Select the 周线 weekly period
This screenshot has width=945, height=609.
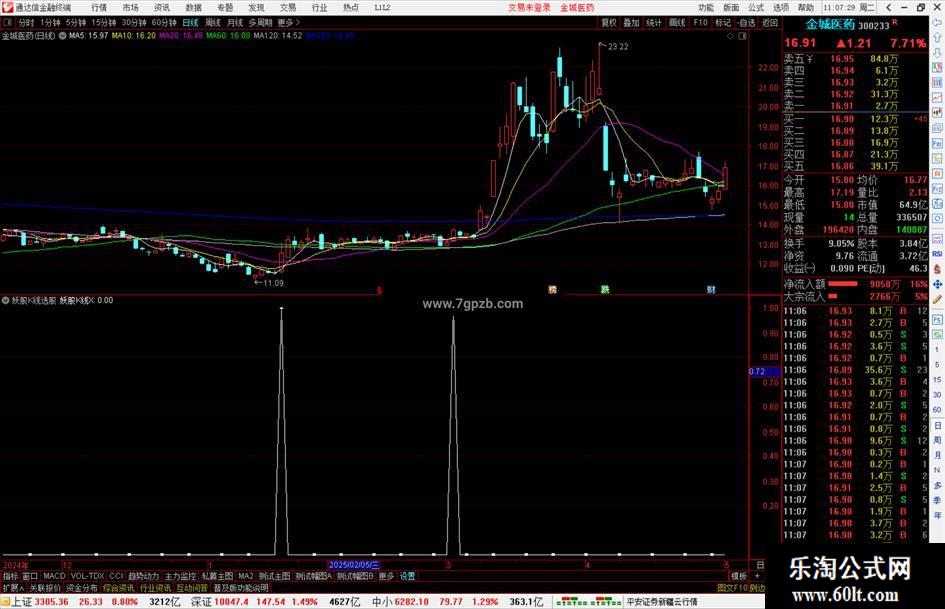[x=213, y=23]
